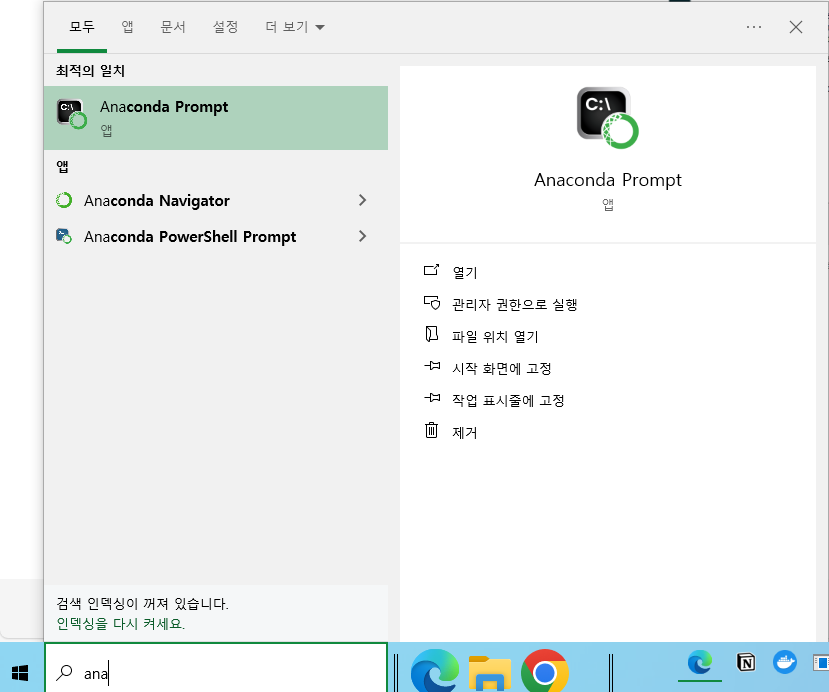Open the Windows Start button
Screen dimensions: 829x692
pyautogui.click(x=20, y=672)
